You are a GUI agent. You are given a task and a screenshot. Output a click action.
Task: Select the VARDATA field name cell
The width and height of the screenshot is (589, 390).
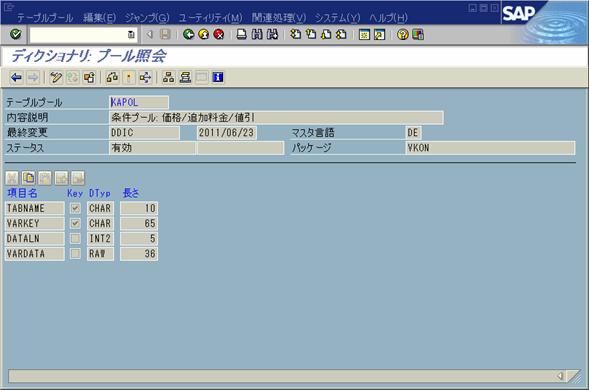tap(35, 254)
